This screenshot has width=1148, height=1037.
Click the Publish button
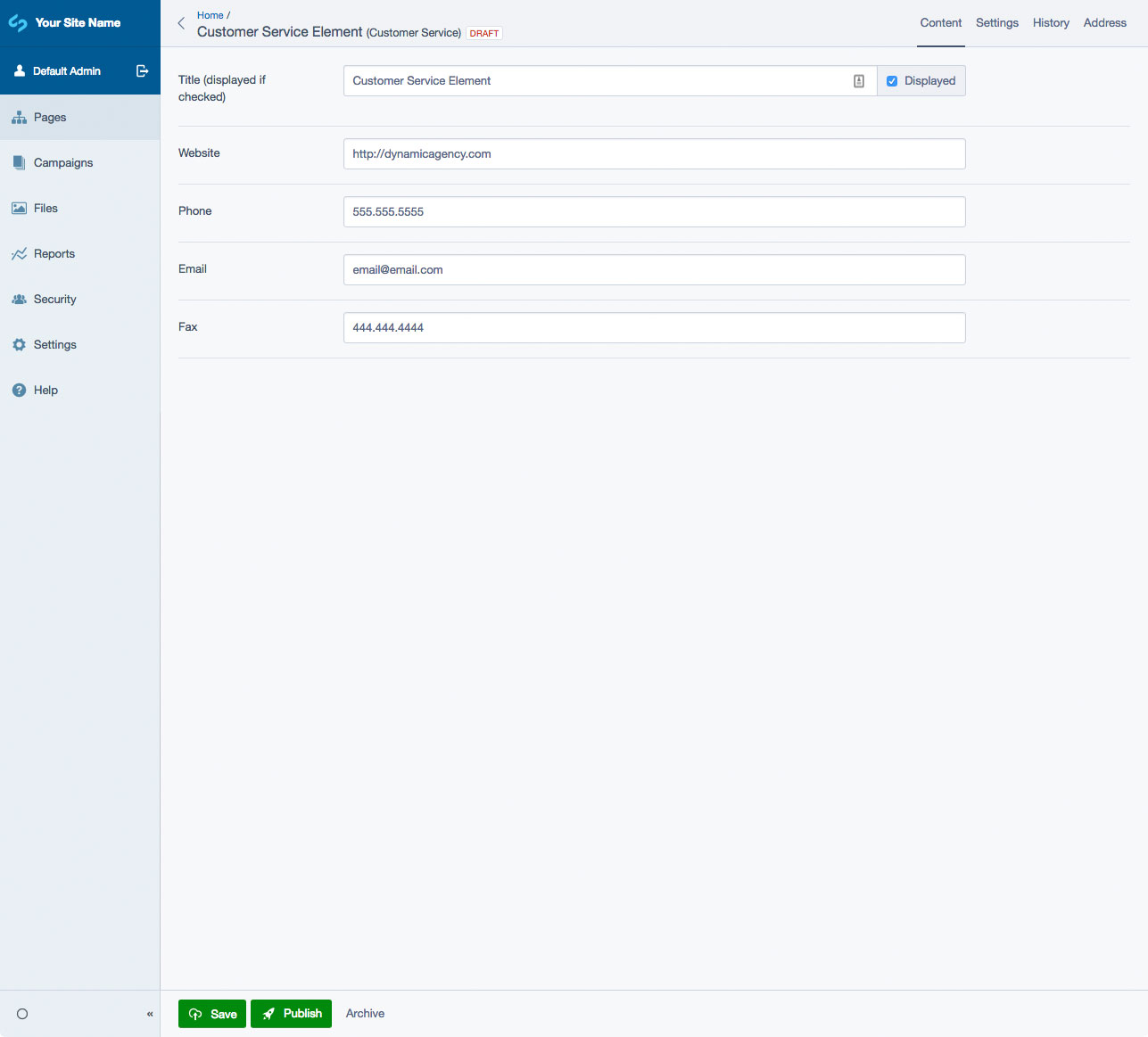point(292,1014)
